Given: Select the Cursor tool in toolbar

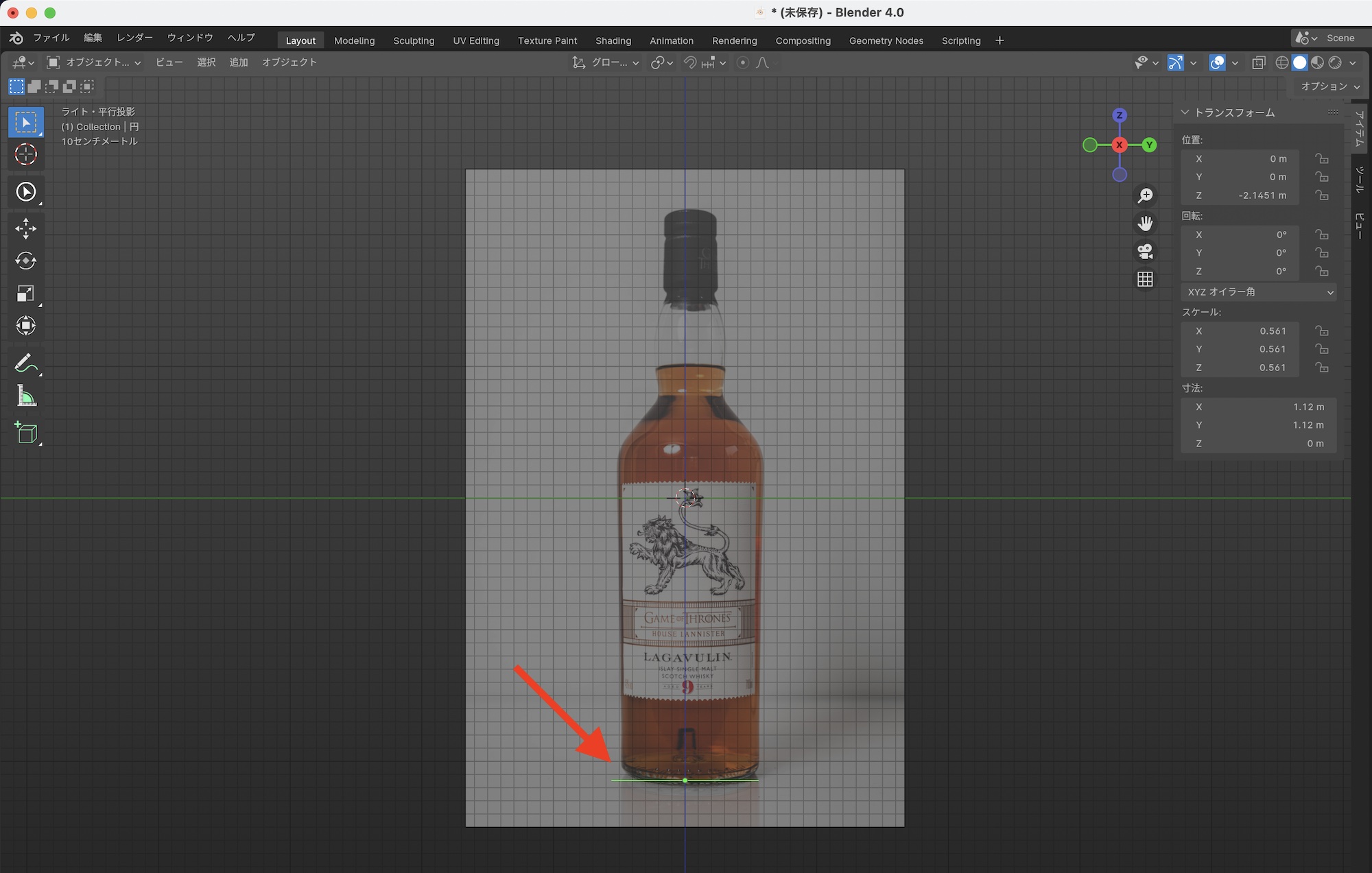Looking at the screenshot, I should pyautogui.click(x=26, y=155).
